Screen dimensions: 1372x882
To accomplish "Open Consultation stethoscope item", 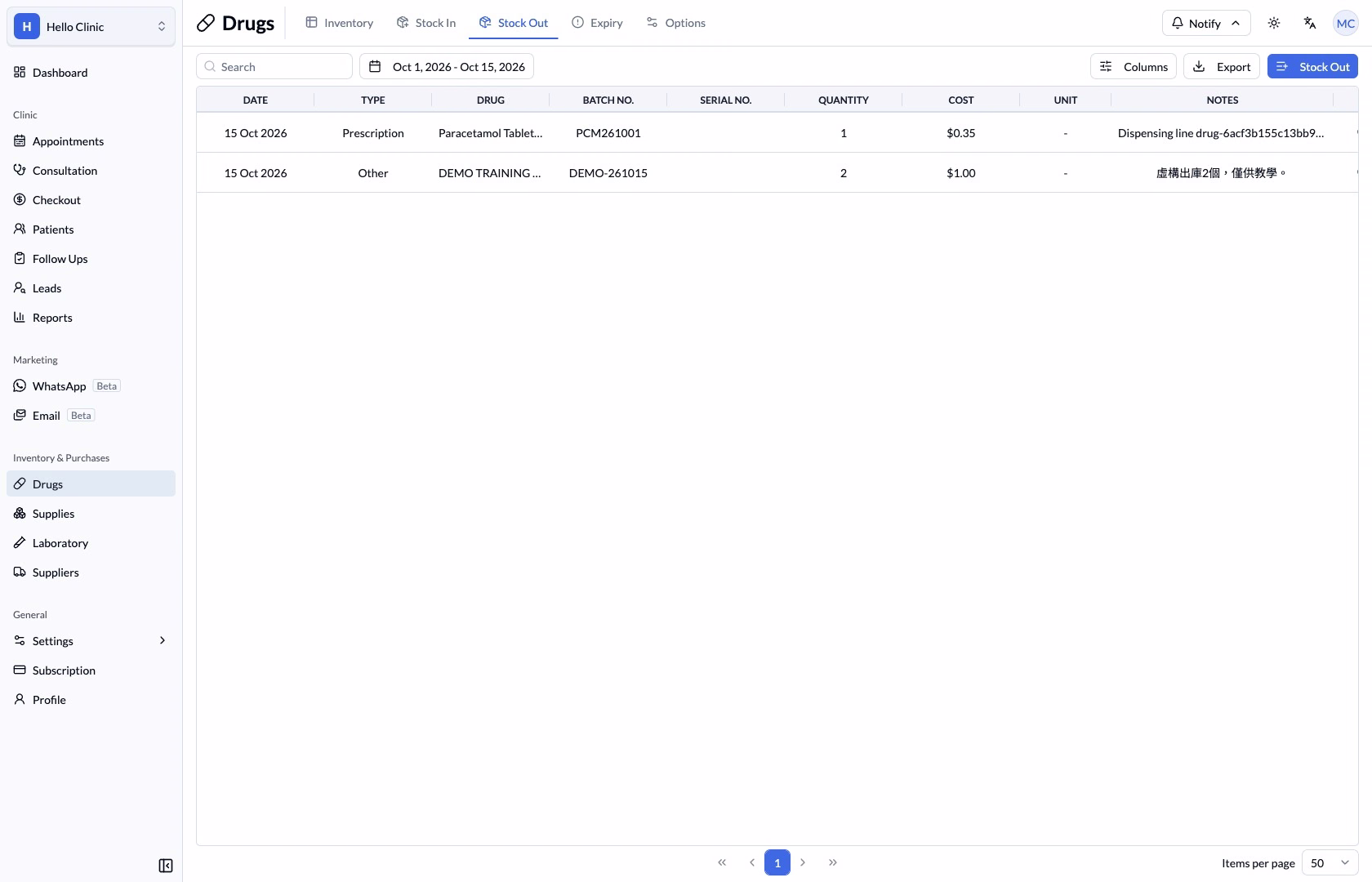I will click(91, 171).
